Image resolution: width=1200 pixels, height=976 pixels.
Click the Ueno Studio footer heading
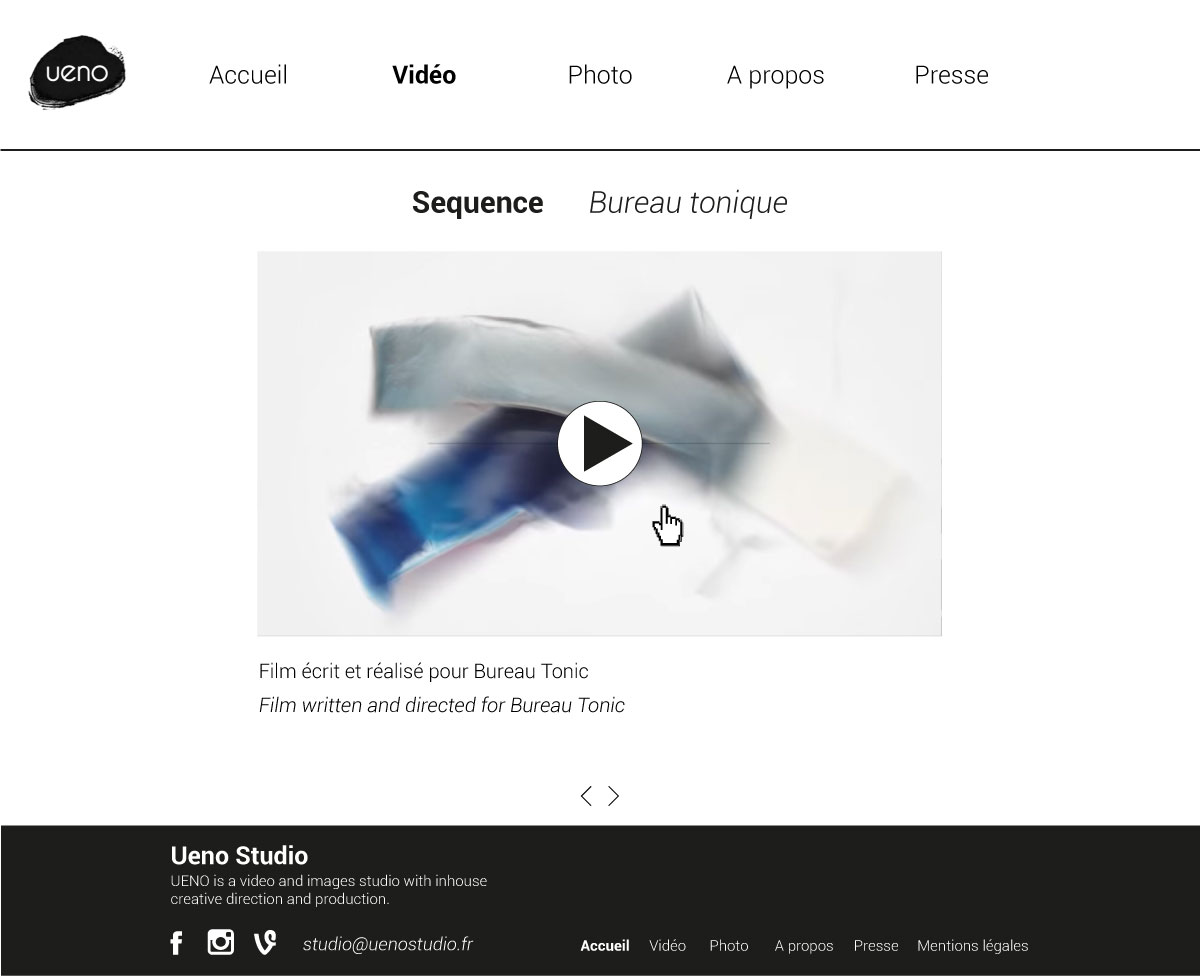239,856
